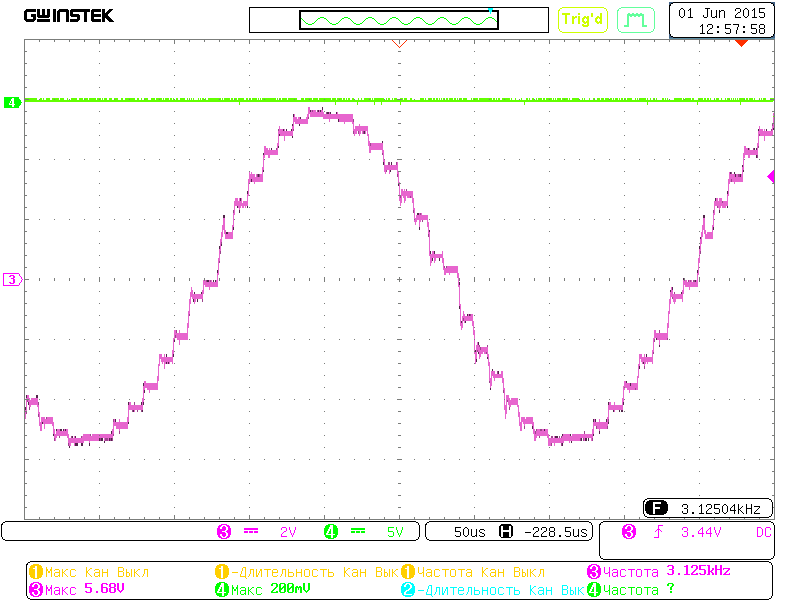
Task: Click the H horizontal position icon
Action: [x=506, y=532]
